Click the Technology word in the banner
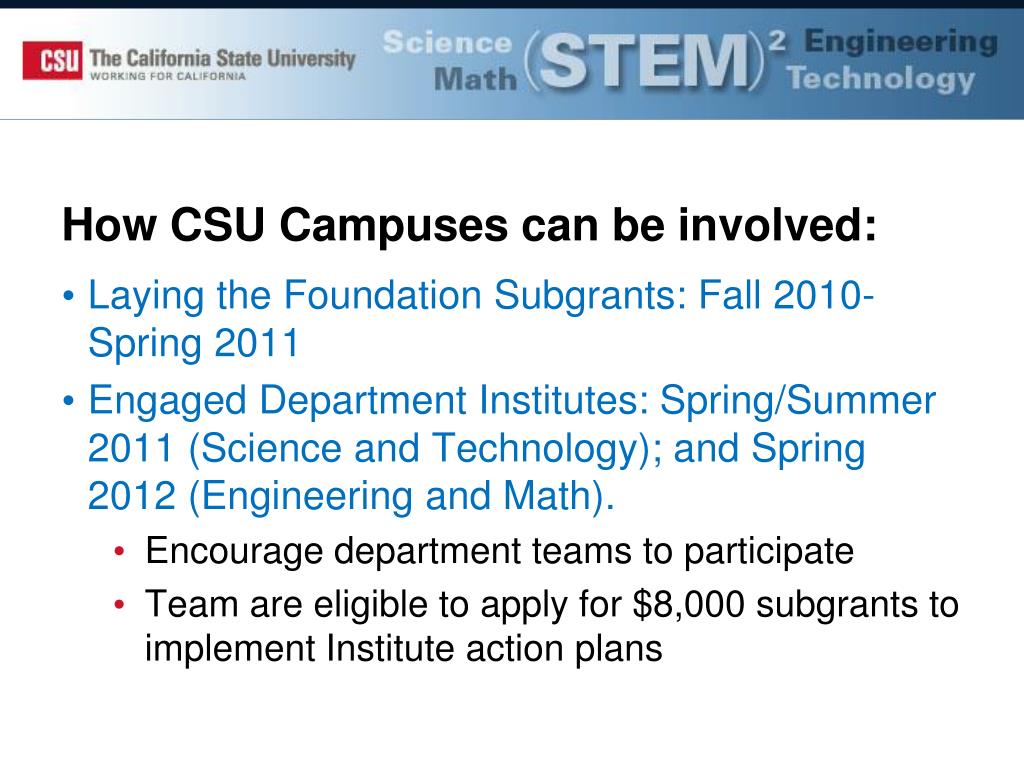1024x768 pixels. (x=880, y=80)
